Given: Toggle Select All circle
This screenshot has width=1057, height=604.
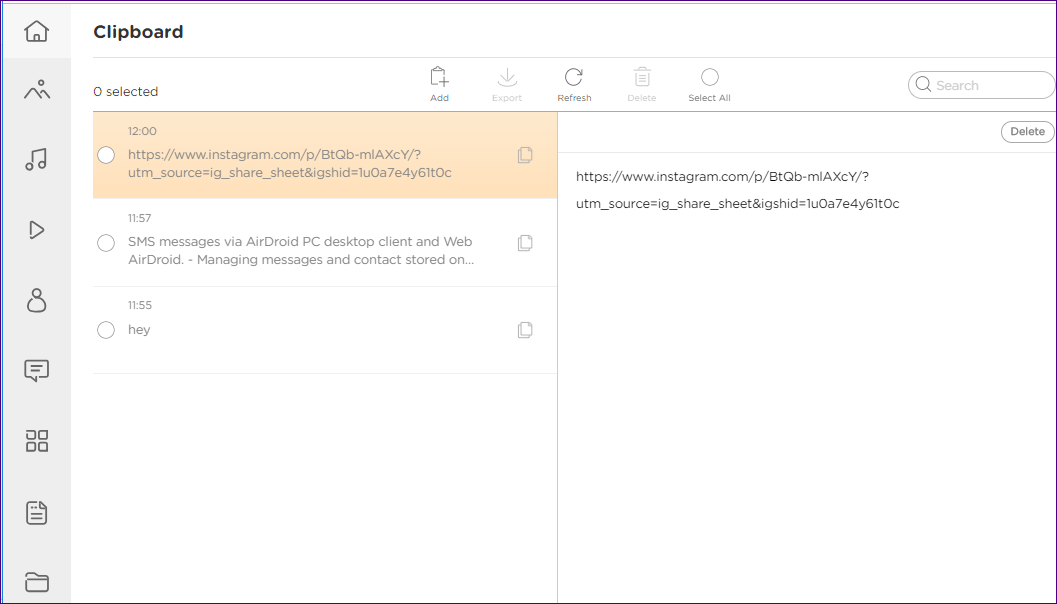Looking at the screenshot, I should (x=709, y=77).
